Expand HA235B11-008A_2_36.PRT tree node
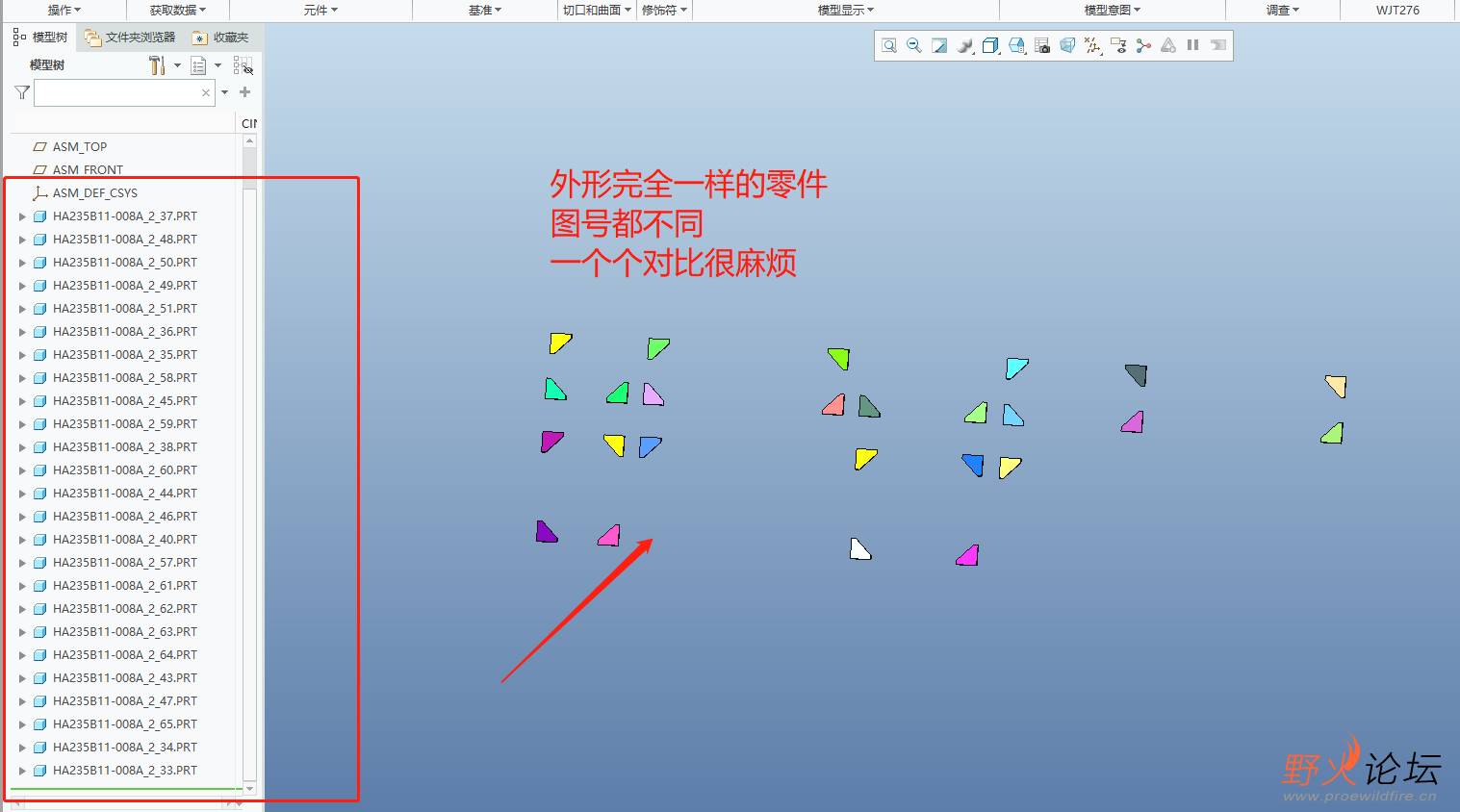 click(22, 332)
